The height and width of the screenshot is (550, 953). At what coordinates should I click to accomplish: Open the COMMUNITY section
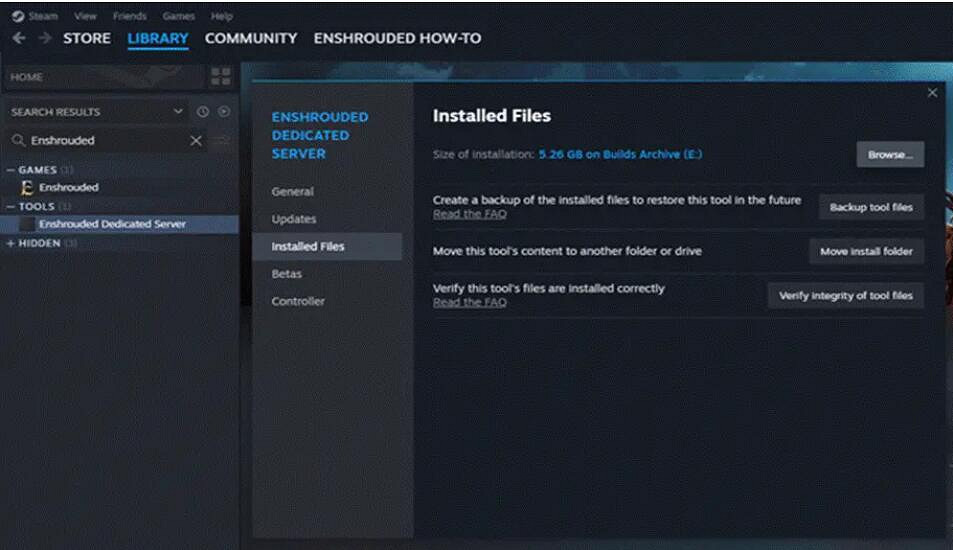click(251, 38)
